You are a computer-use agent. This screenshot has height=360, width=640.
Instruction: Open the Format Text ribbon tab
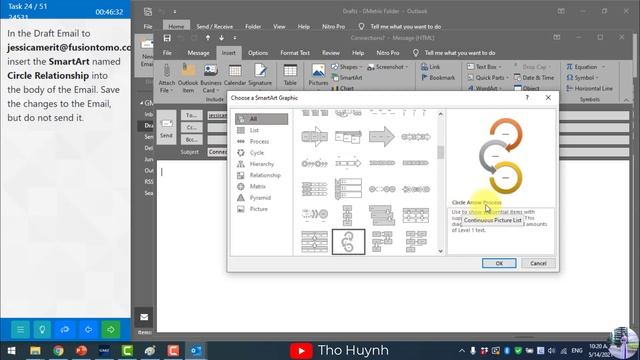[295, 53]
